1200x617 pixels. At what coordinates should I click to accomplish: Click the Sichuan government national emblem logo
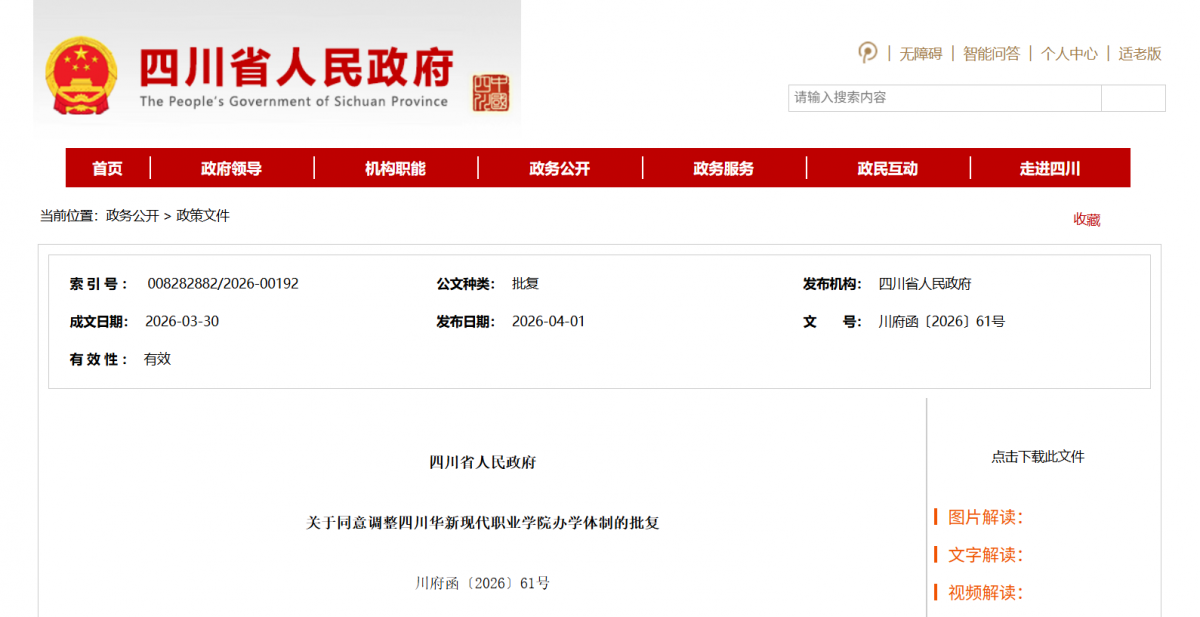point(81,75)
